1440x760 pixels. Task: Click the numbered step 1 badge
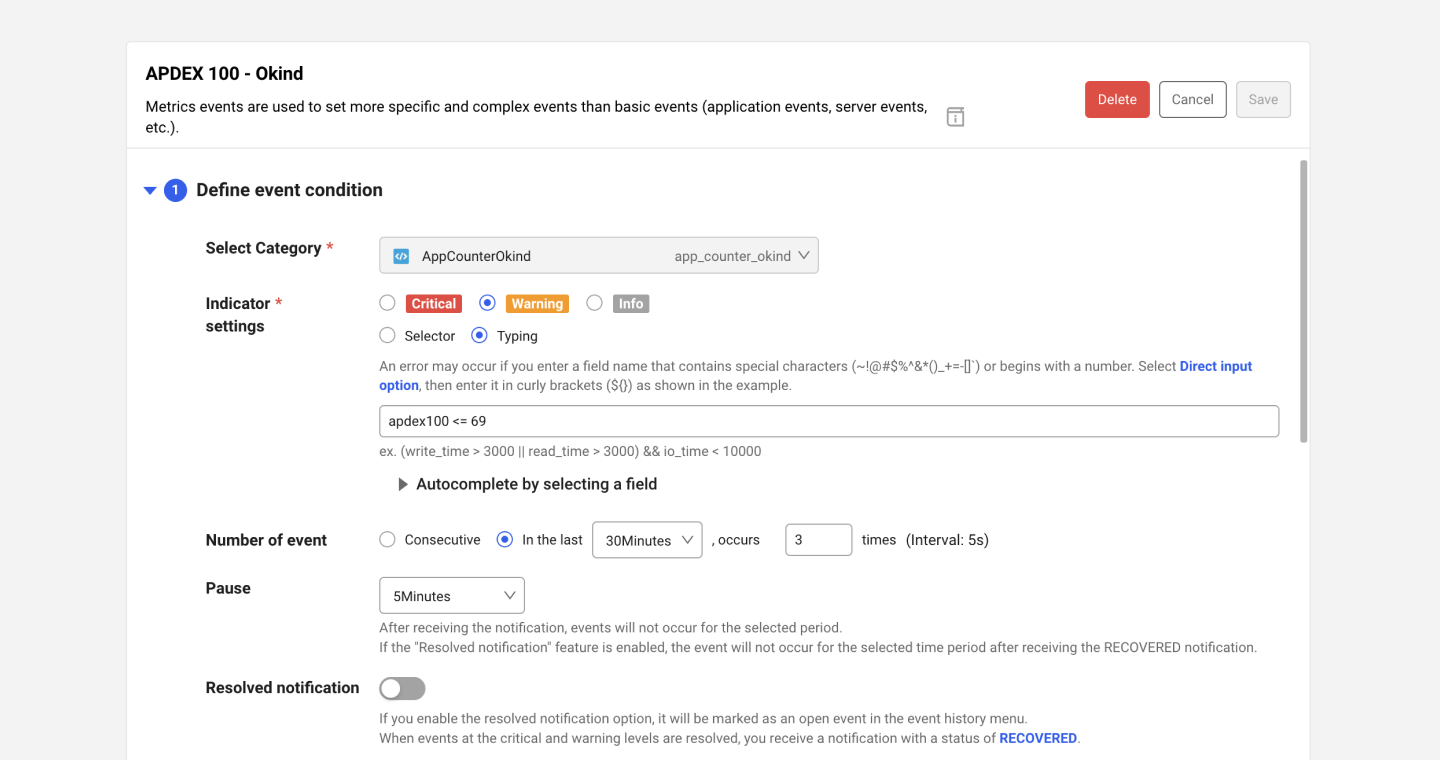click(x=174, y=189)
